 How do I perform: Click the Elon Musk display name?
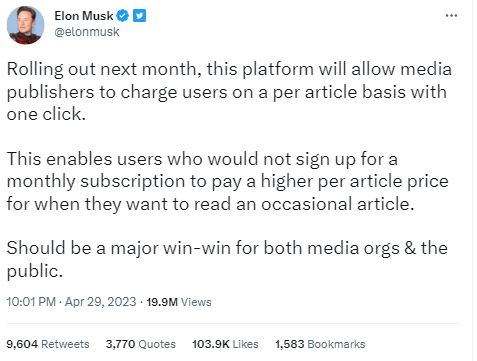pyautogui.click(x=84, y=16)
